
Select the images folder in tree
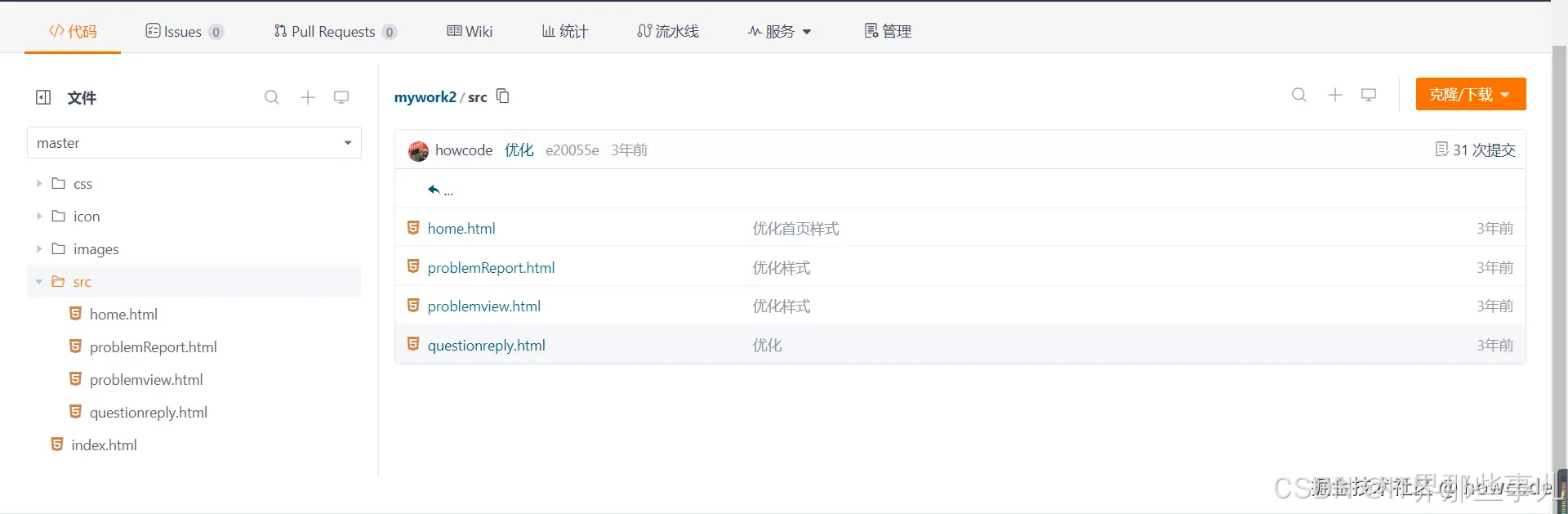(x=96, y=249)
